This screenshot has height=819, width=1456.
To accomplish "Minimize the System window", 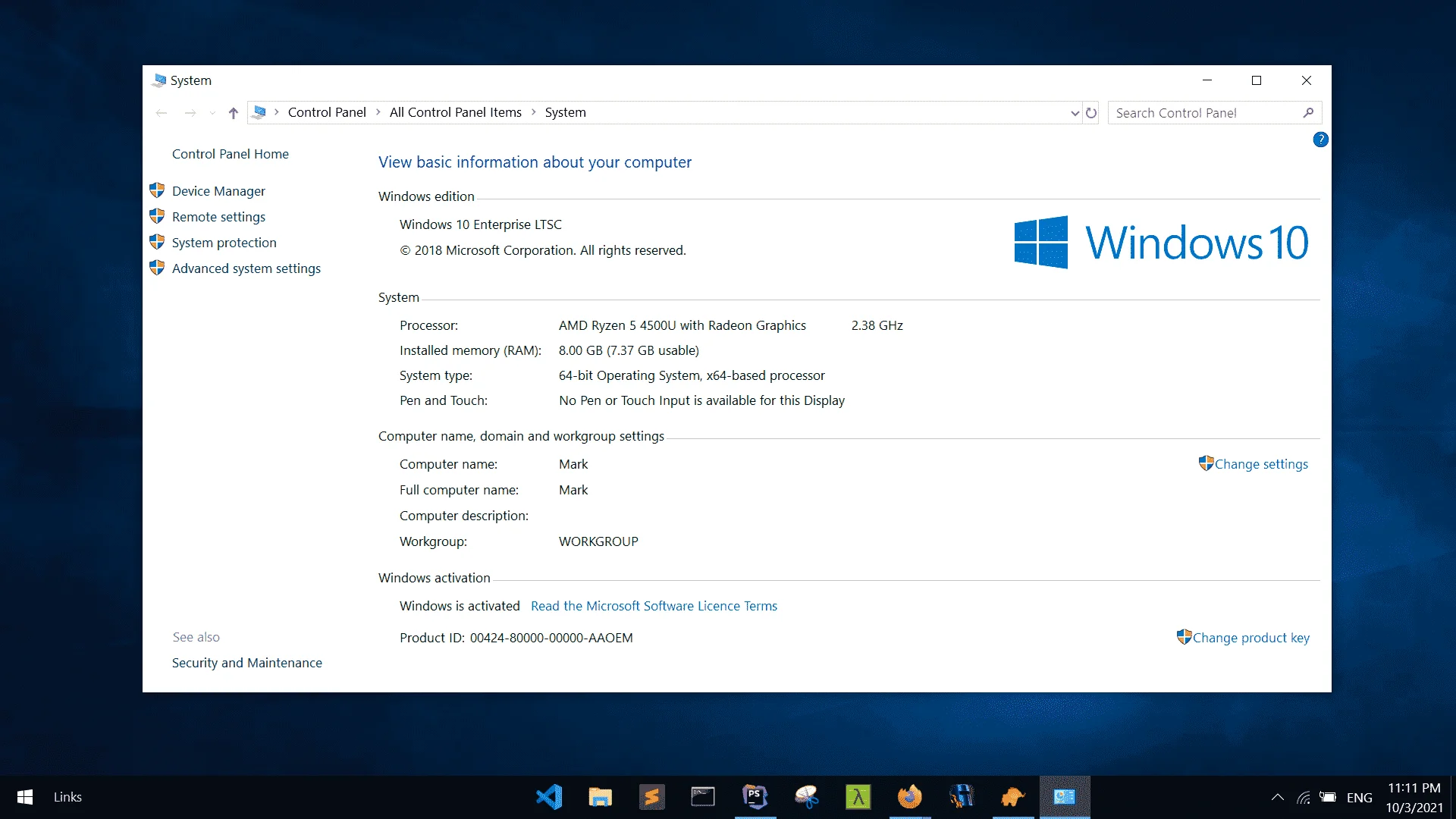I will [1207, 80].
